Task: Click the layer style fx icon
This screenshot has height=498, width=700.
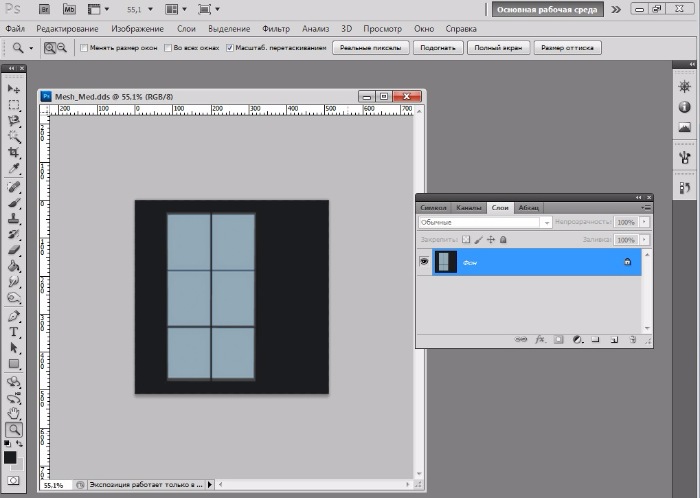Action: 539,340
